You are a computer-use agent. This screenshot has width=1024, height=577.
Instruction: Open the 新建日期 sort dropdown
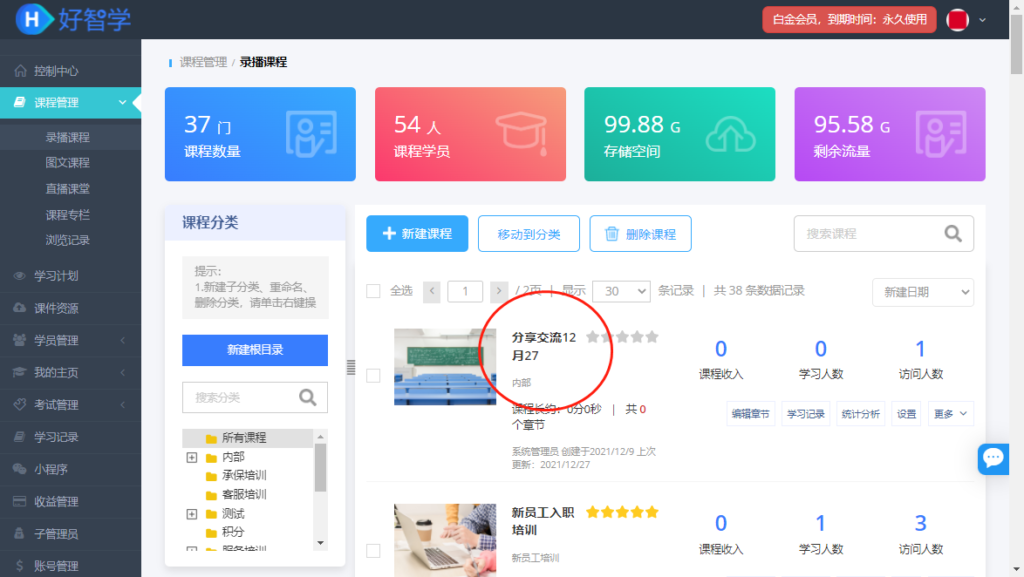click(923, 292)
